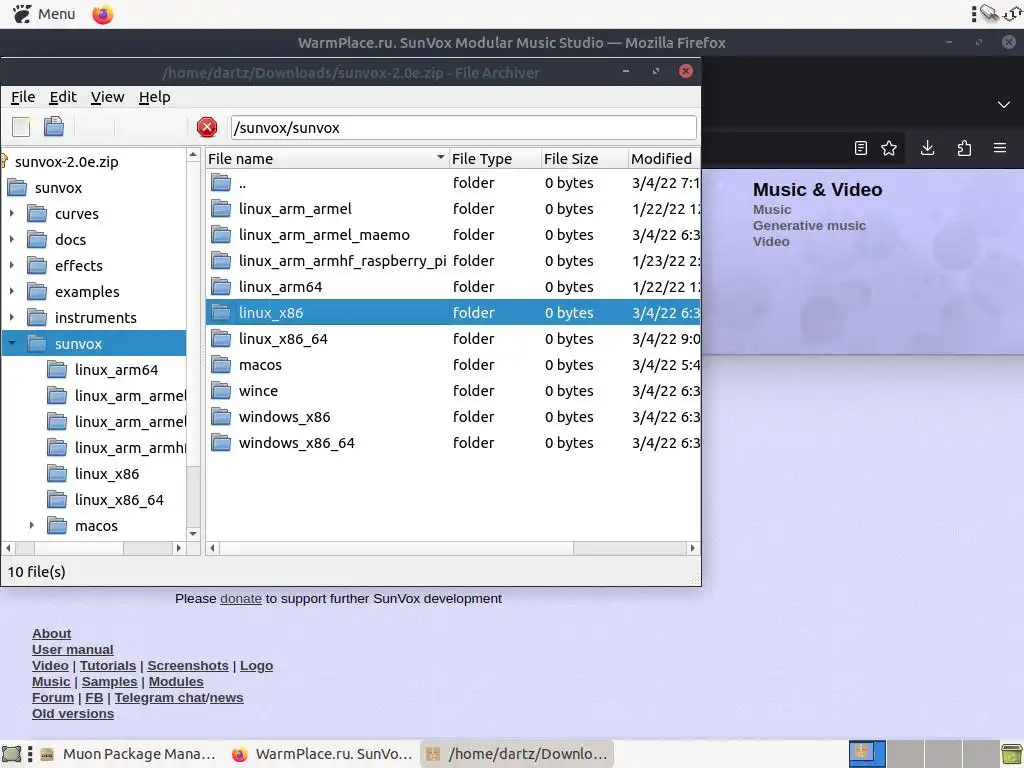
Task: Open Firefox extensions puzzle icon
Action: (x=964, y=148)
